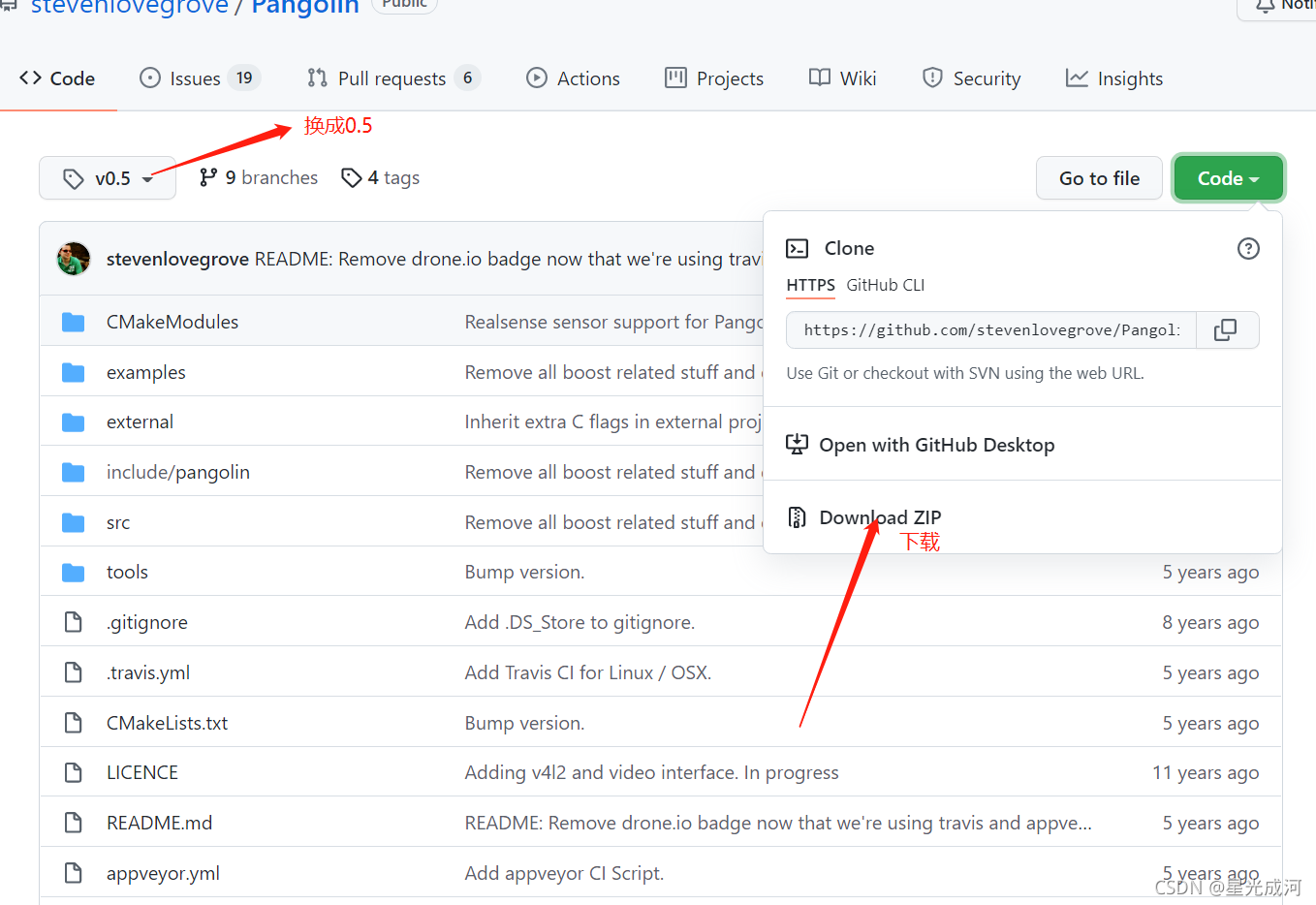The width and height of the screenshot is (1316, 905).
Task: Click the CMakeLists.txt file icon
Action: point(74,723)
